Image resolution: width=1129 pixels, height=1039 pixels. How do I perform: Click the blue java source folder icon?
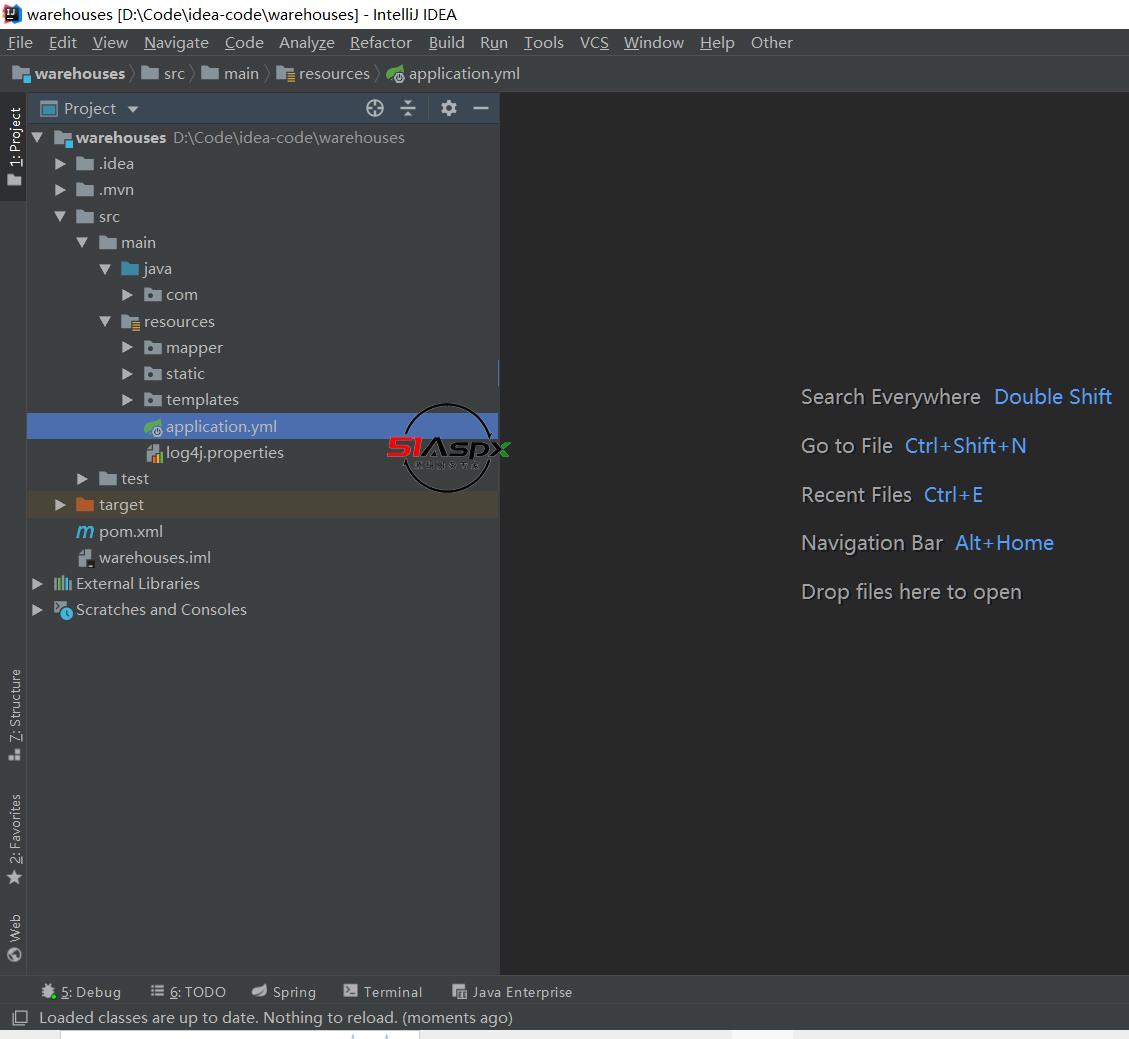pos(130,269)
